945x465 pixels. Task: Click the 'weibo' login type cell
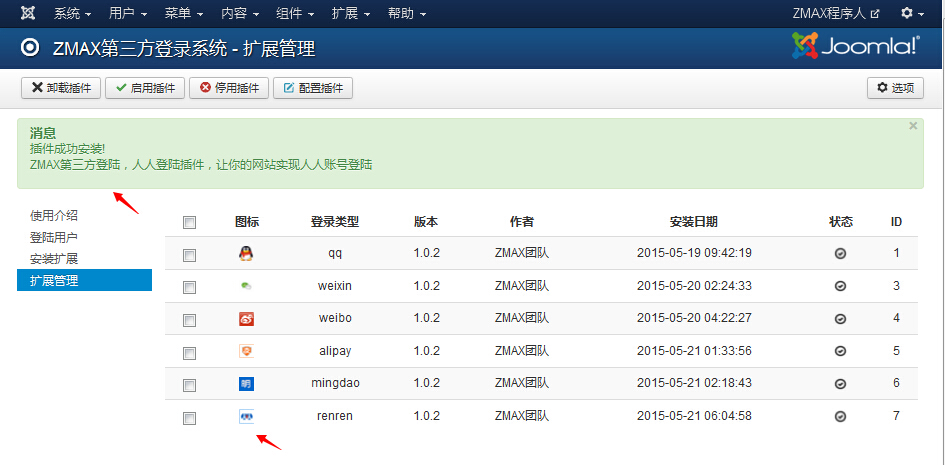pyautogui.click(x=335, y=319)
